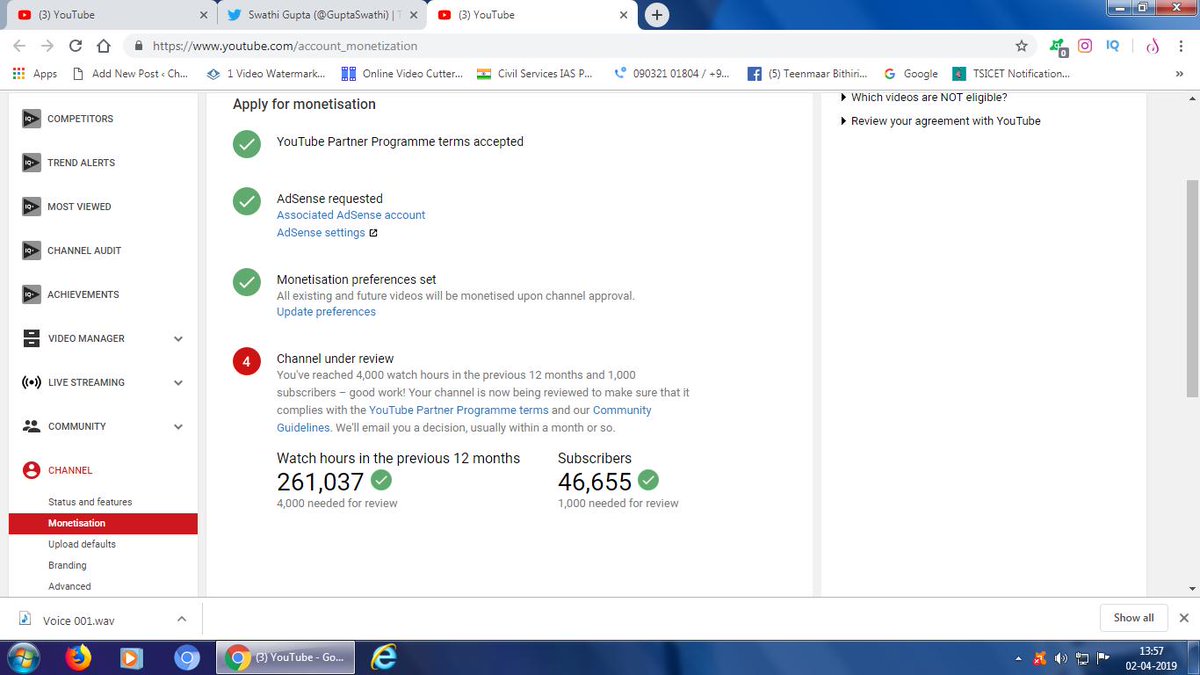Viewport: 1200px width, 675px height.
Task: Expand 'Review your agreement with YouTube'
Action: pos(940,121)
